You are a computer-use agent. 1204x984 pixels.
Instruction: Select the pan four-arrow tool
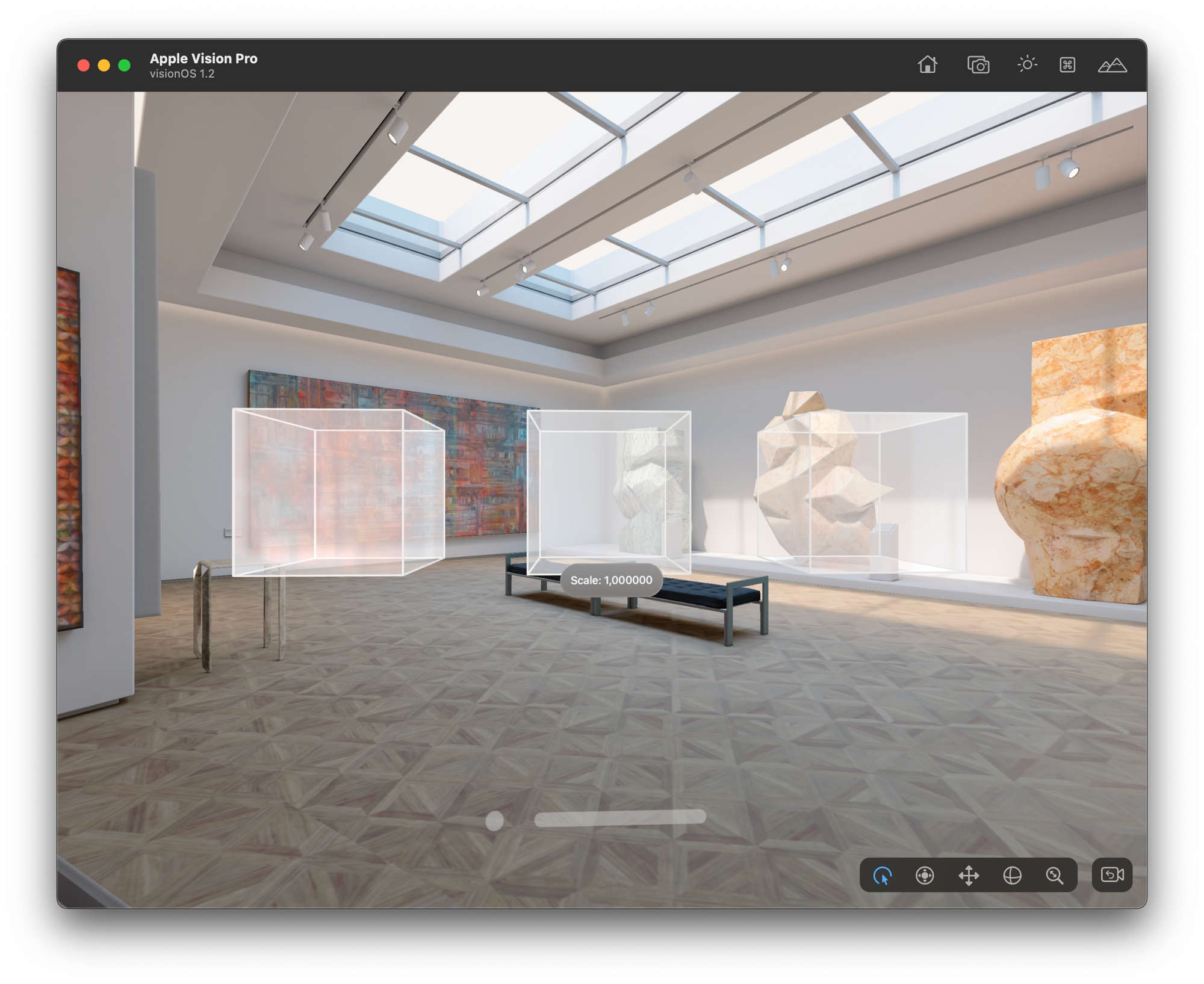969,875
